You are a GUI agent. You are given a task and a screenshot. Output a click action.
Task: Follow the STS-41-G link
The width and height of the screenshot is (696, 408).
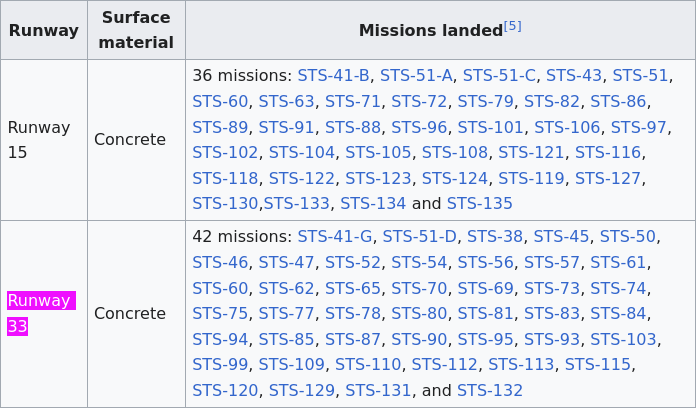click(x=335, y=237)
